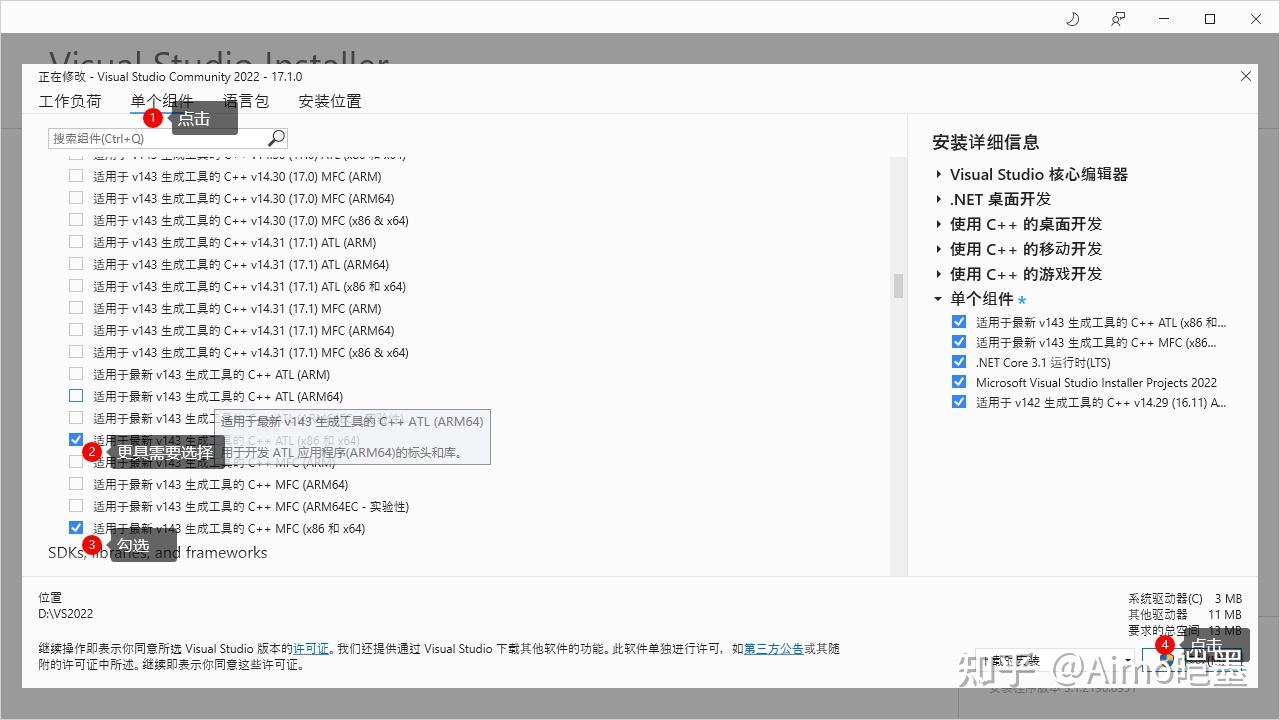Click the 许可证 link
The image size is (1280, 720).
(x=311, y=648)
